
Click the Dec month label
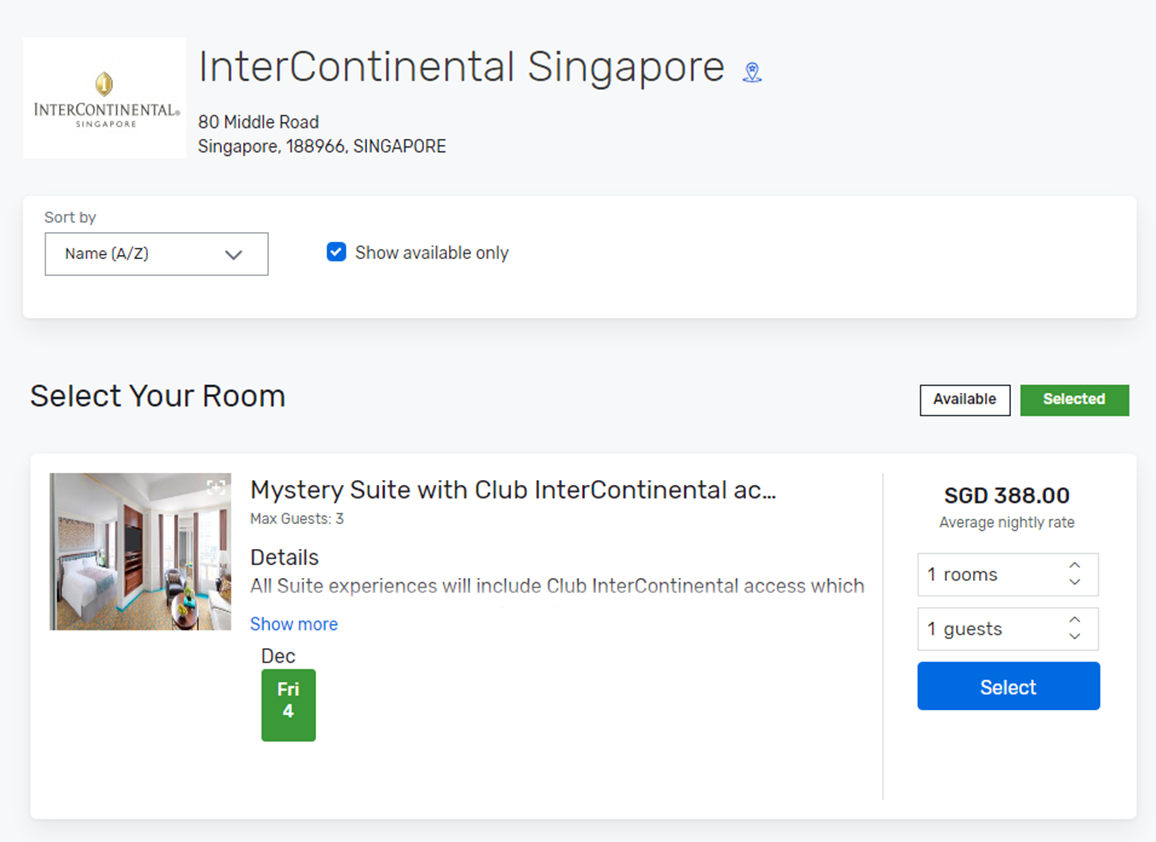pyautogui.click(x=278, y=656)
